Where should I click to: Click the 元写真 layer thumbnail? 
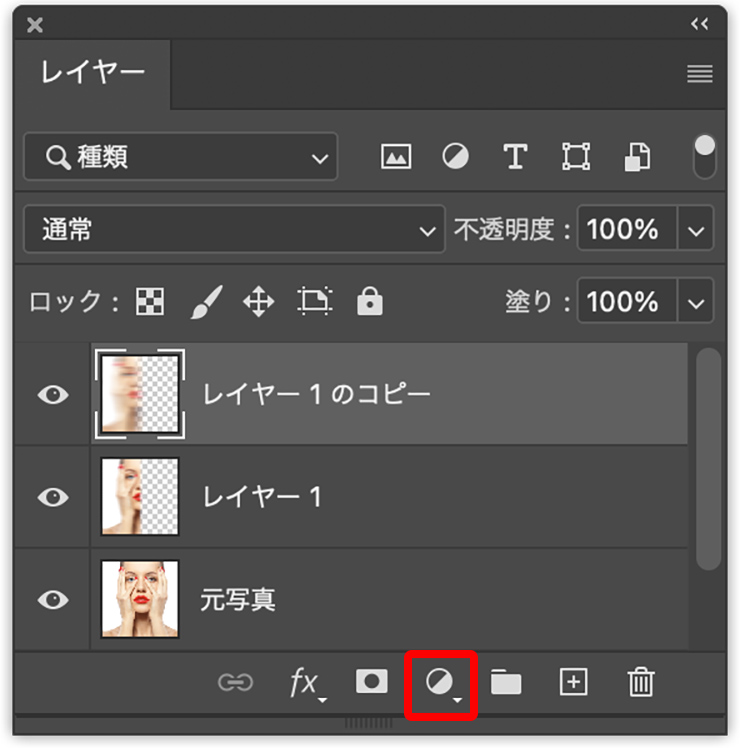(x=140, y=599)
